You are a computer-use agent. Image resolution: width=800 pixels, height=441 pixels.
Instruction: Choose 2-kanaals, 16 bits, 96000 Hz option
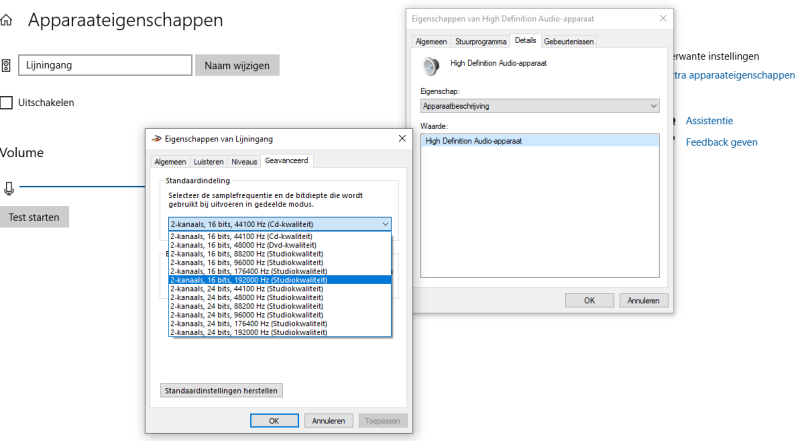[280, 262]
